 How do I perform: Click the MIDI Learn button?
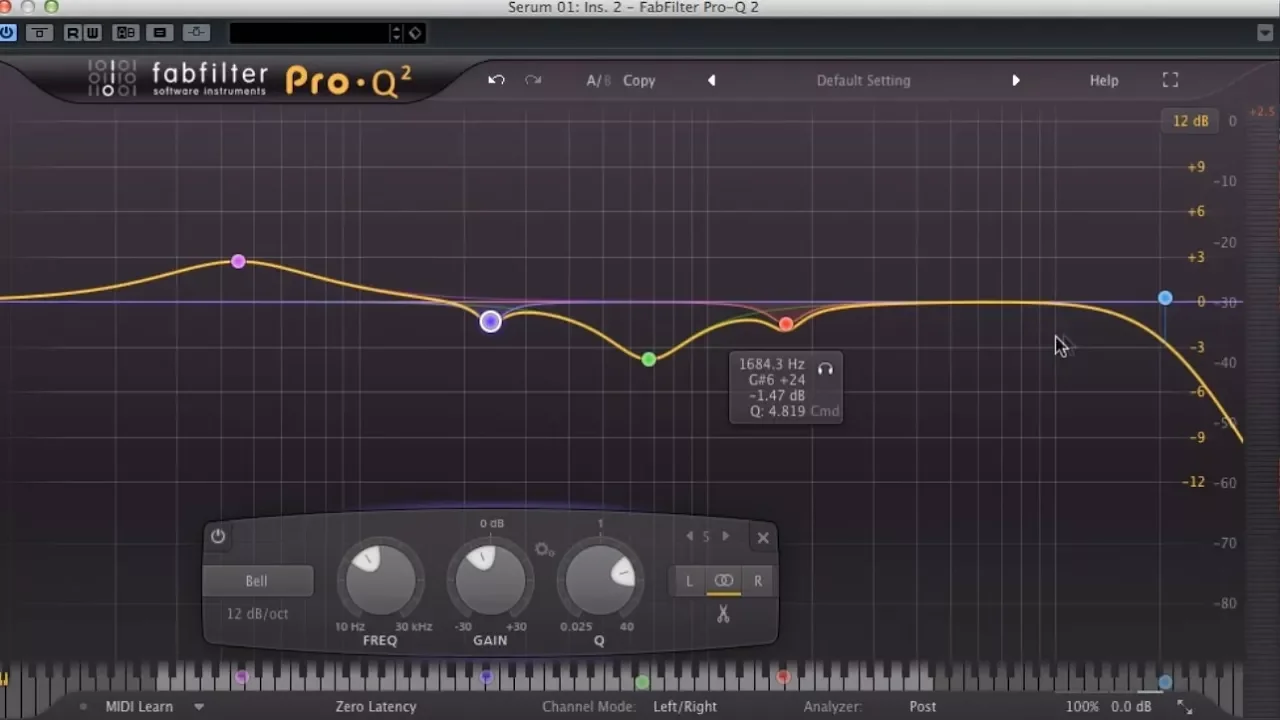pos(139,706)
